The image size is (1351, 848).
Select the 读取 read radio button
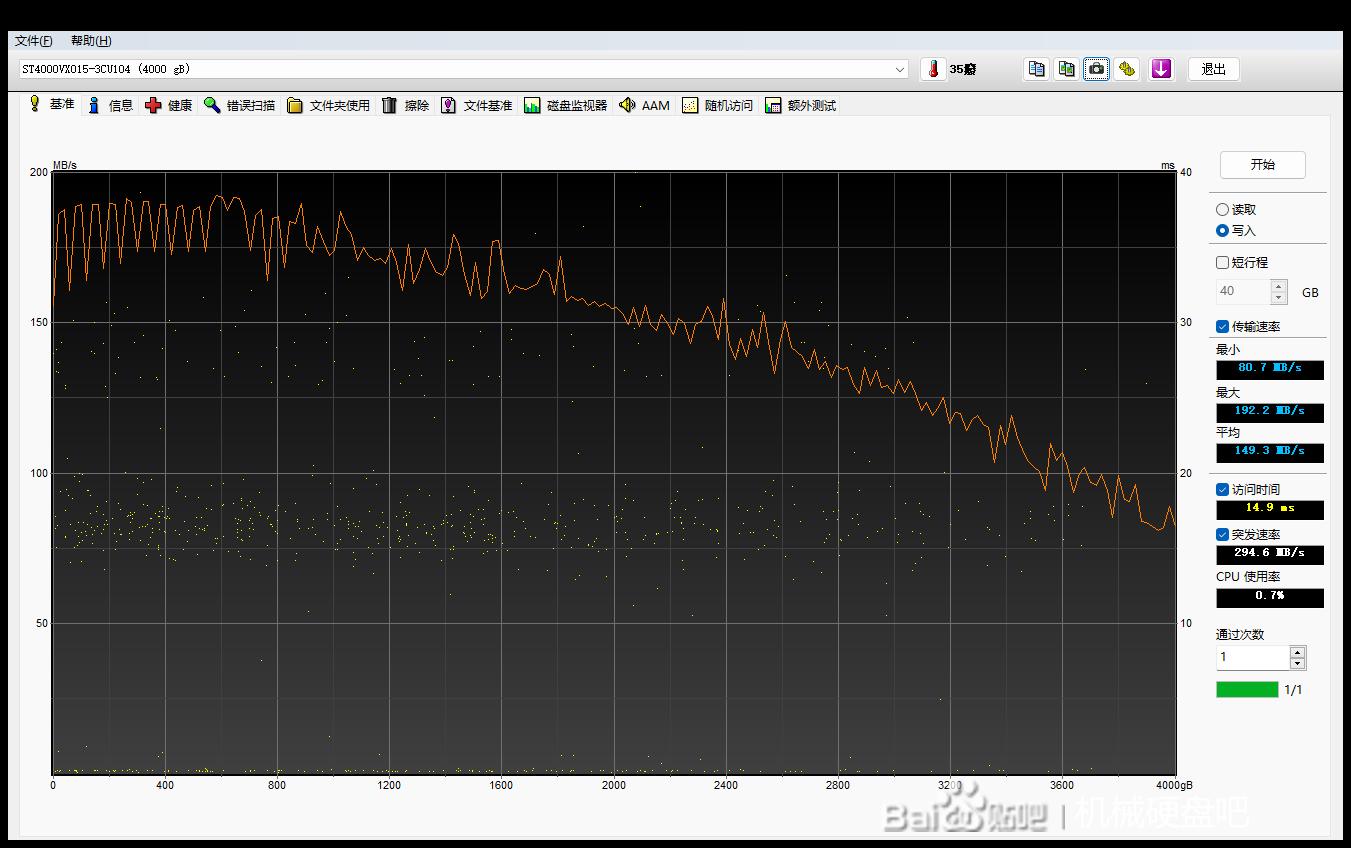1222,209
